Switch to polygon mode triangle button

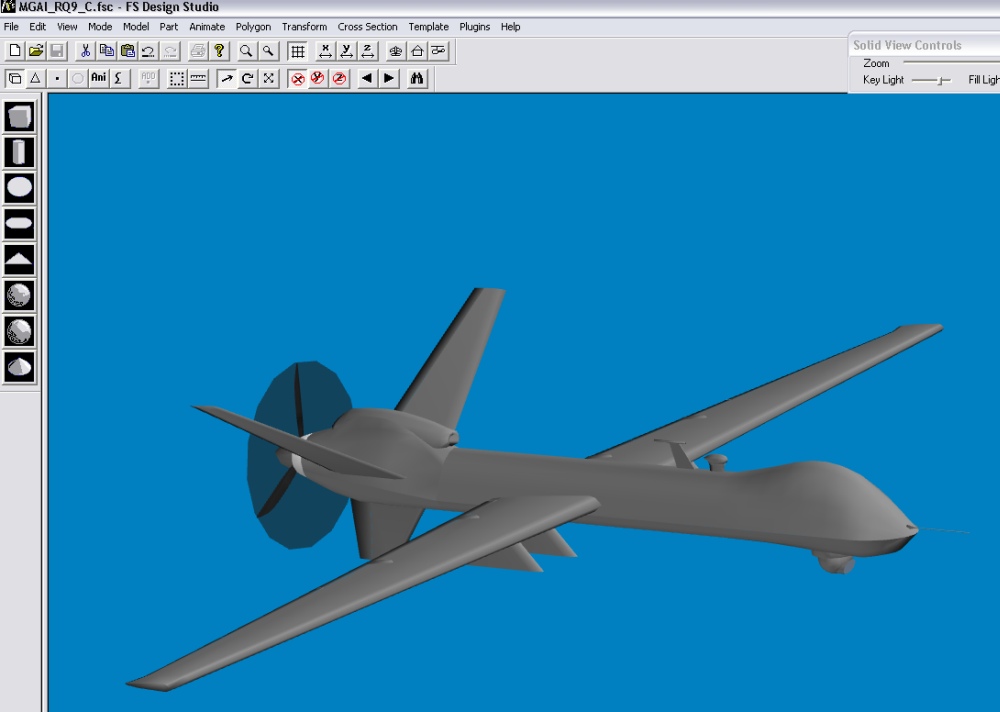(x=35, y=78)
